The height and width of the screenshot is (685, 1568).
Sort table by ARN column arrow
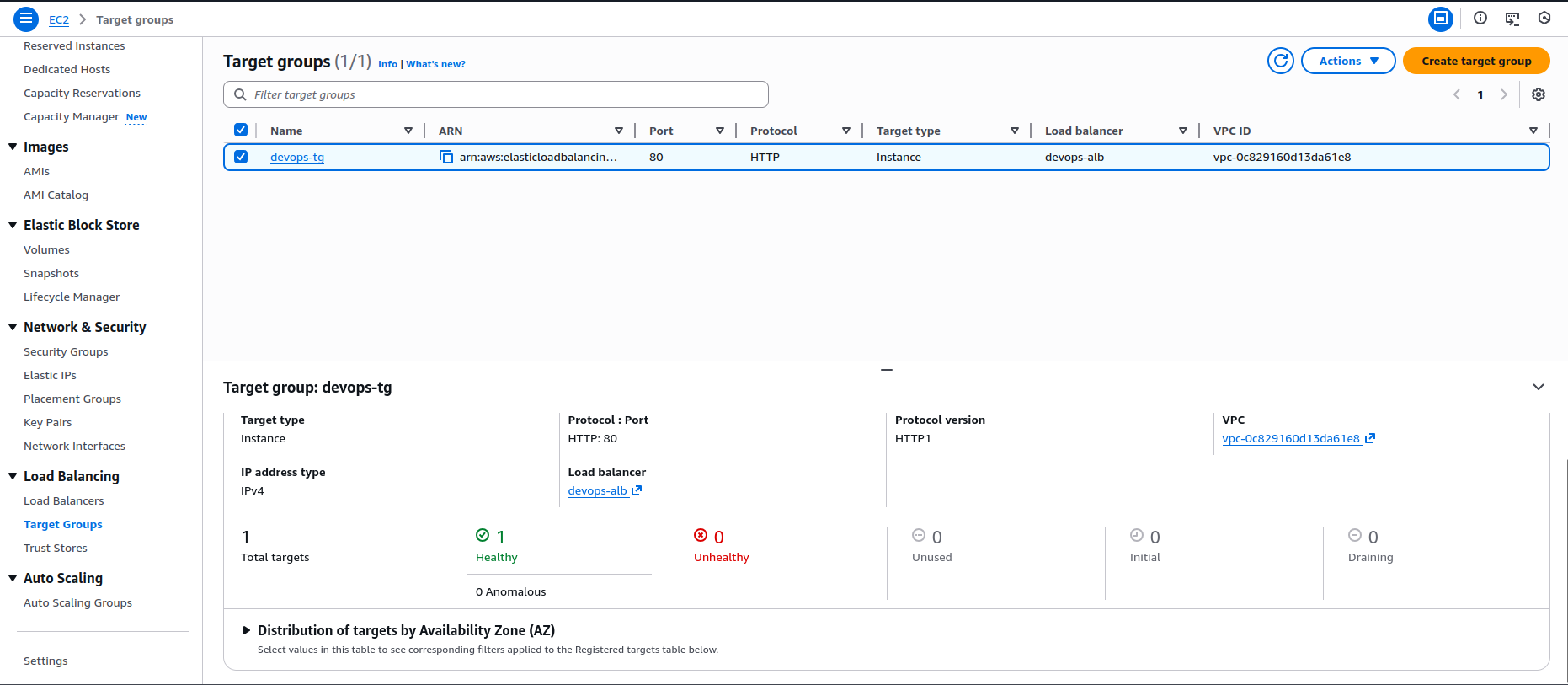click(x=619, y=131)
